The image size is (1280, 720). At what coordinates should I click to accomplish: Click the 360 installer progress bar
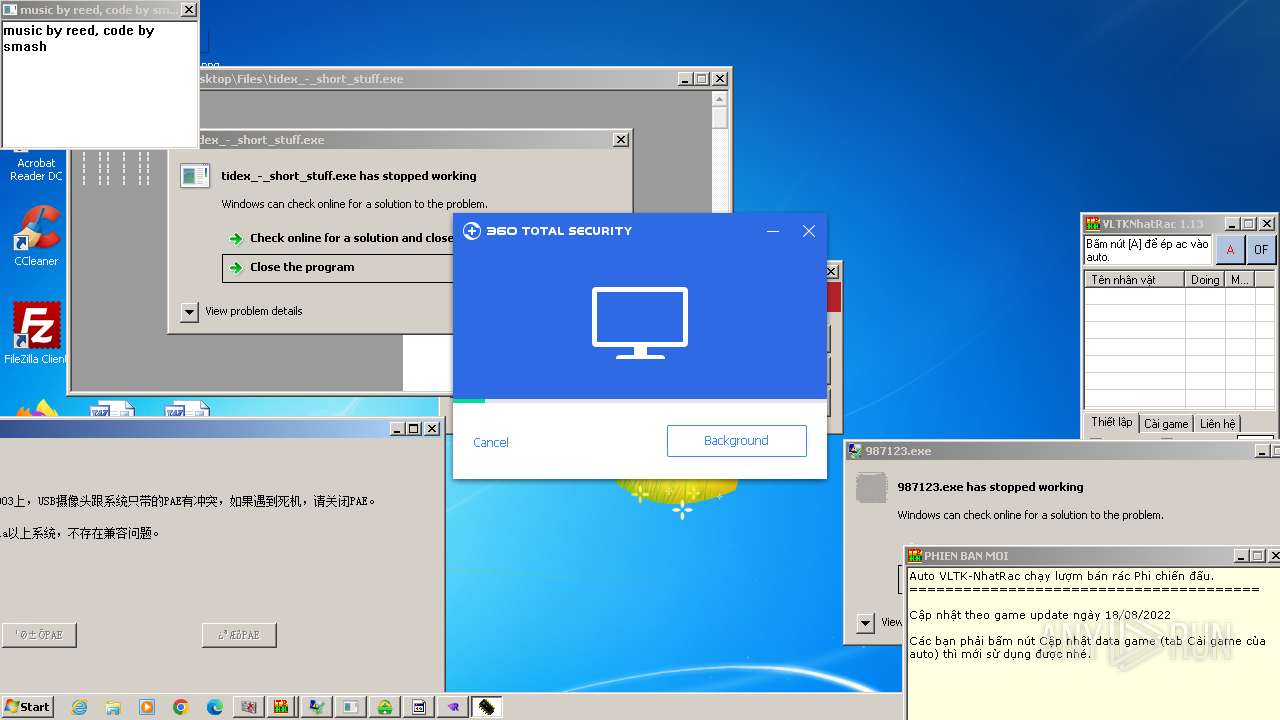640,401
